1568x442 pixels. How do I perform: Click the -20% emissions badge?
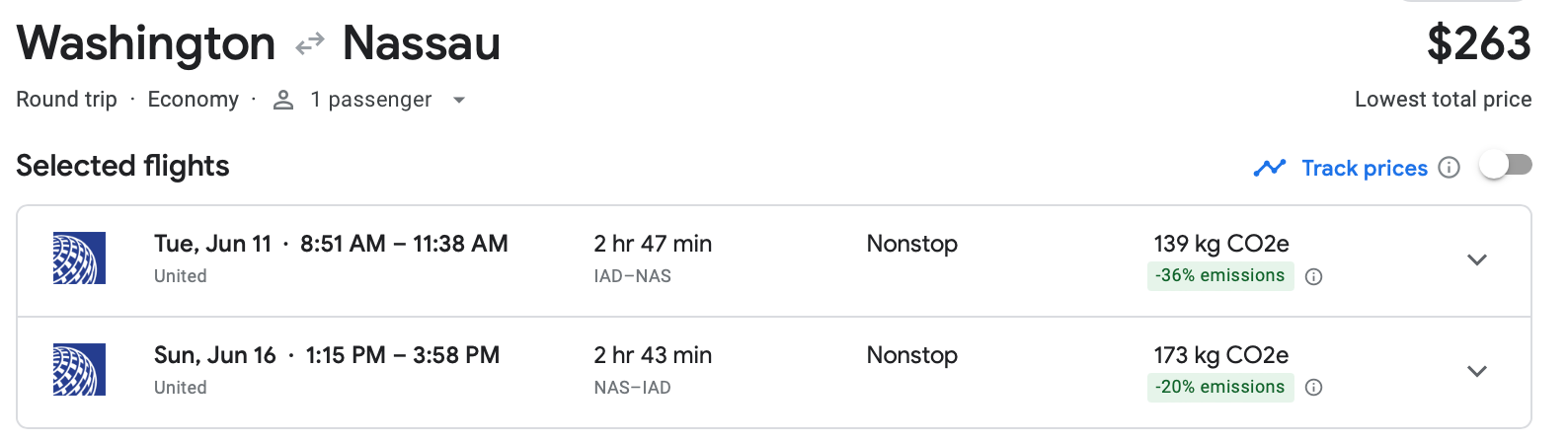tap(1219, 387)
